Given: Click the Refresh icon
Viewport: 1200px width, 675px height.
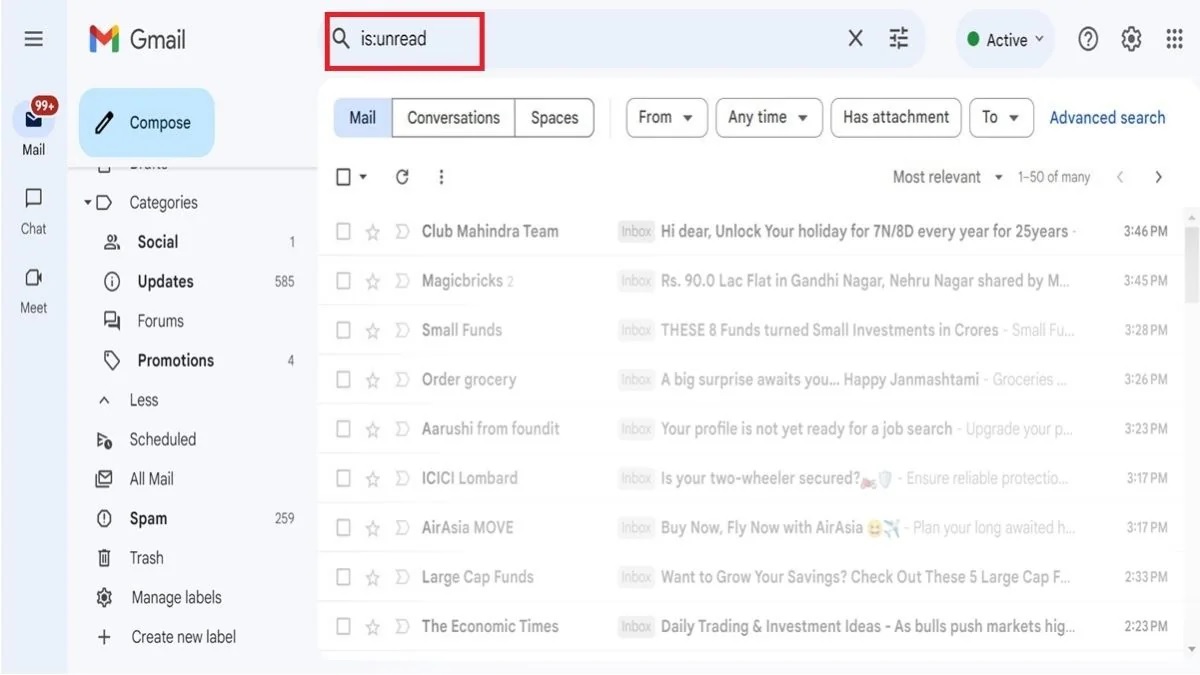Looking at the screenshot, I should click(402, 177).
